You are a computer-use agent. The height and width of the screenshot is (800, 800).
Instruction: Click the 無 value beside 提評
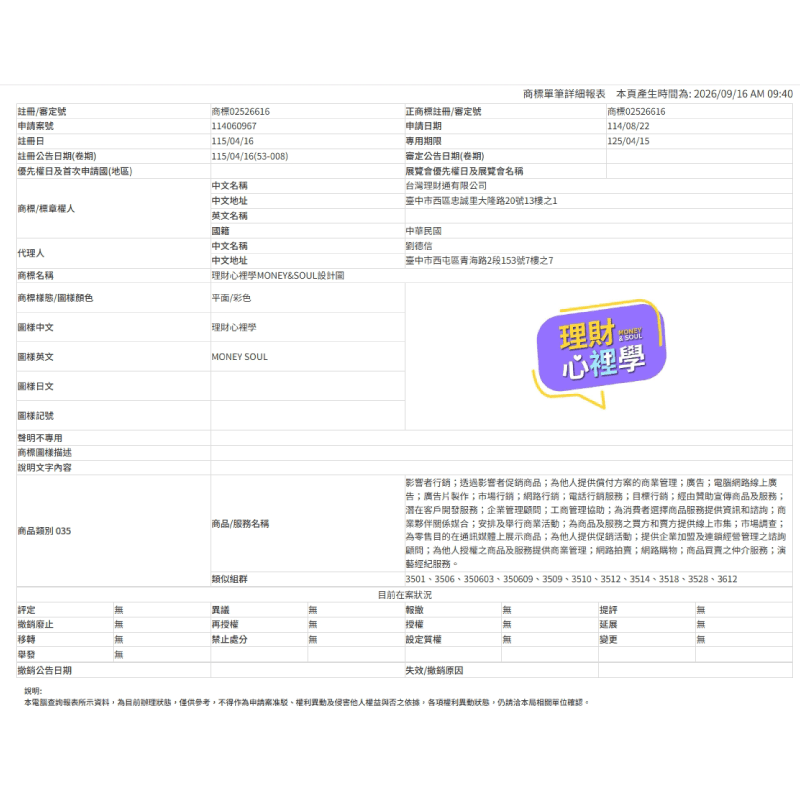tap(701, 610)
